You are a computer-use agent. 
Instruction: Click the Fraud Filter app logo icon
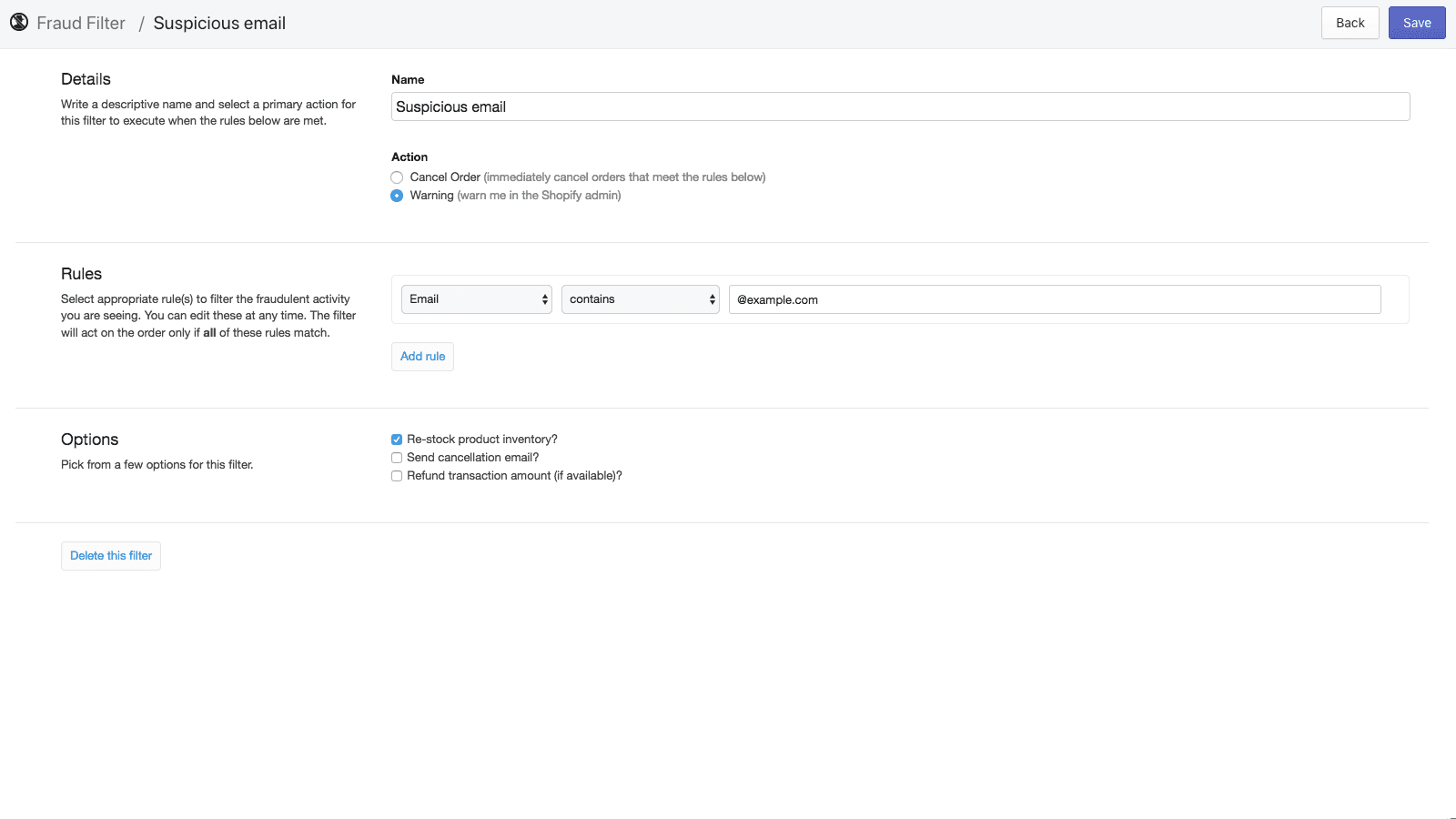[19, 21]
